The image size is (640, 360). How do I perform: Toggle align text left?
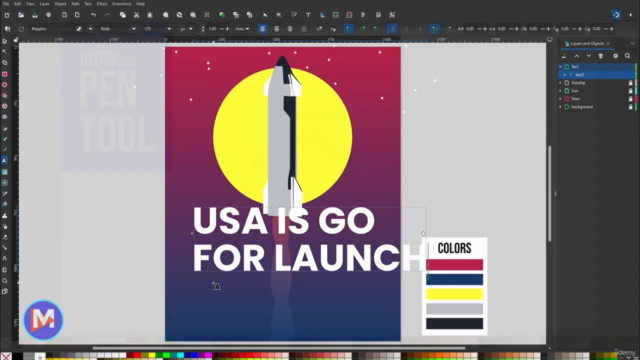pos(263,29)
